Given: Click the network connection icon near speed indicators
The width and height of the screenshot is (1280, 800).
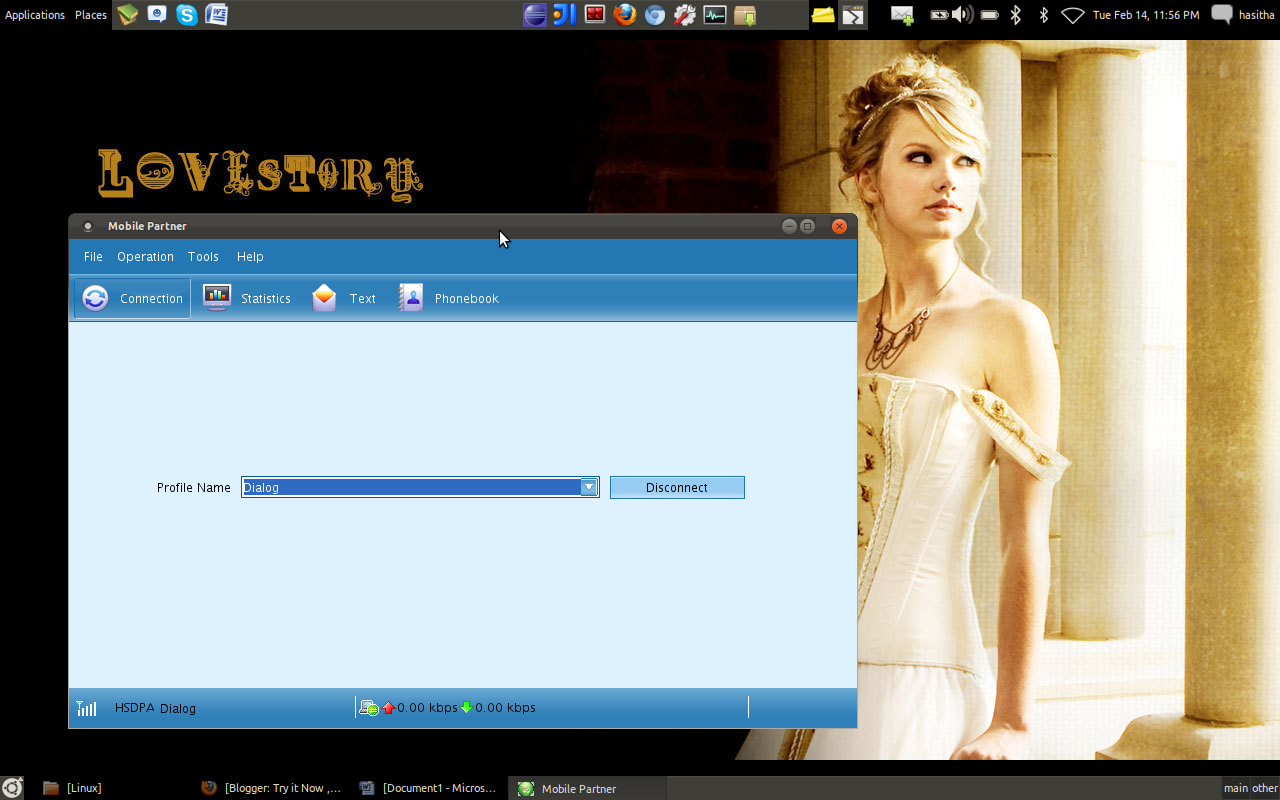Looking at the screenshot, I should (x=369, y=707).
